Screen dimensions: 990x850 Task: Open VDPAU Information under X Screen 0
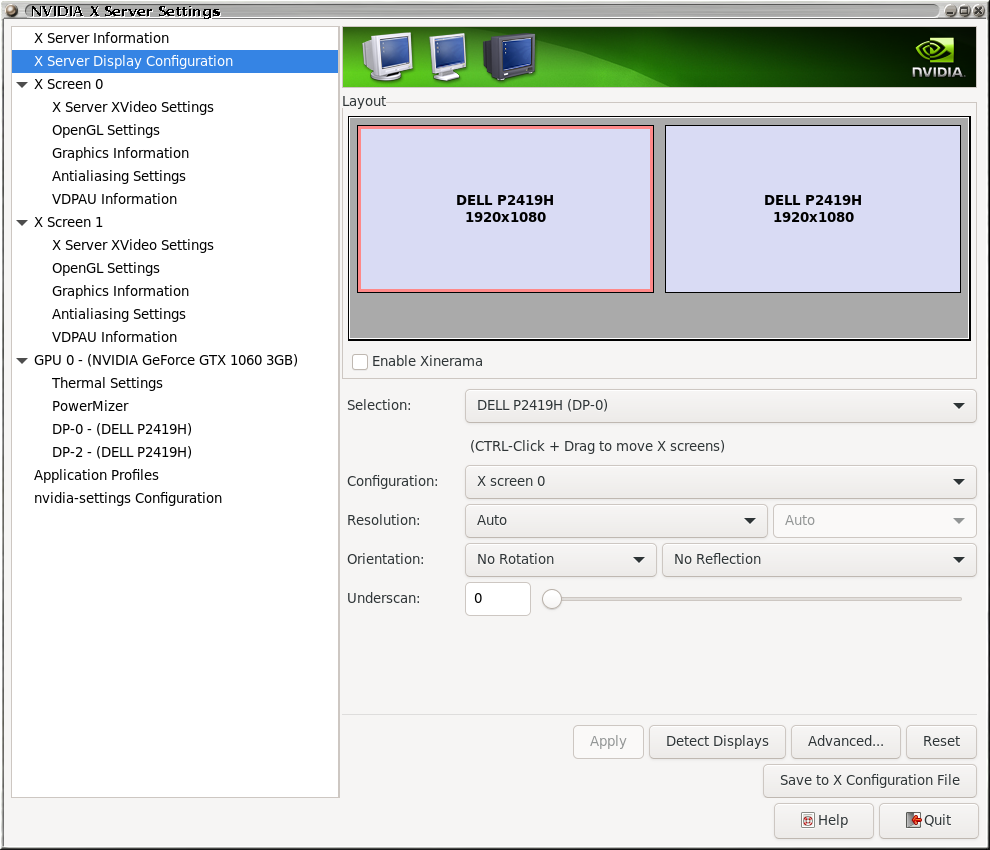(x=114, y=199)
